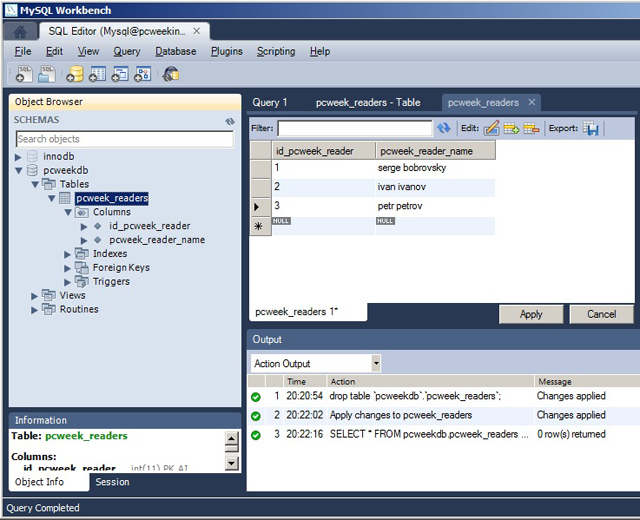
Task: Expand the Foreign Keys node
Action: [x=67, y=268]
